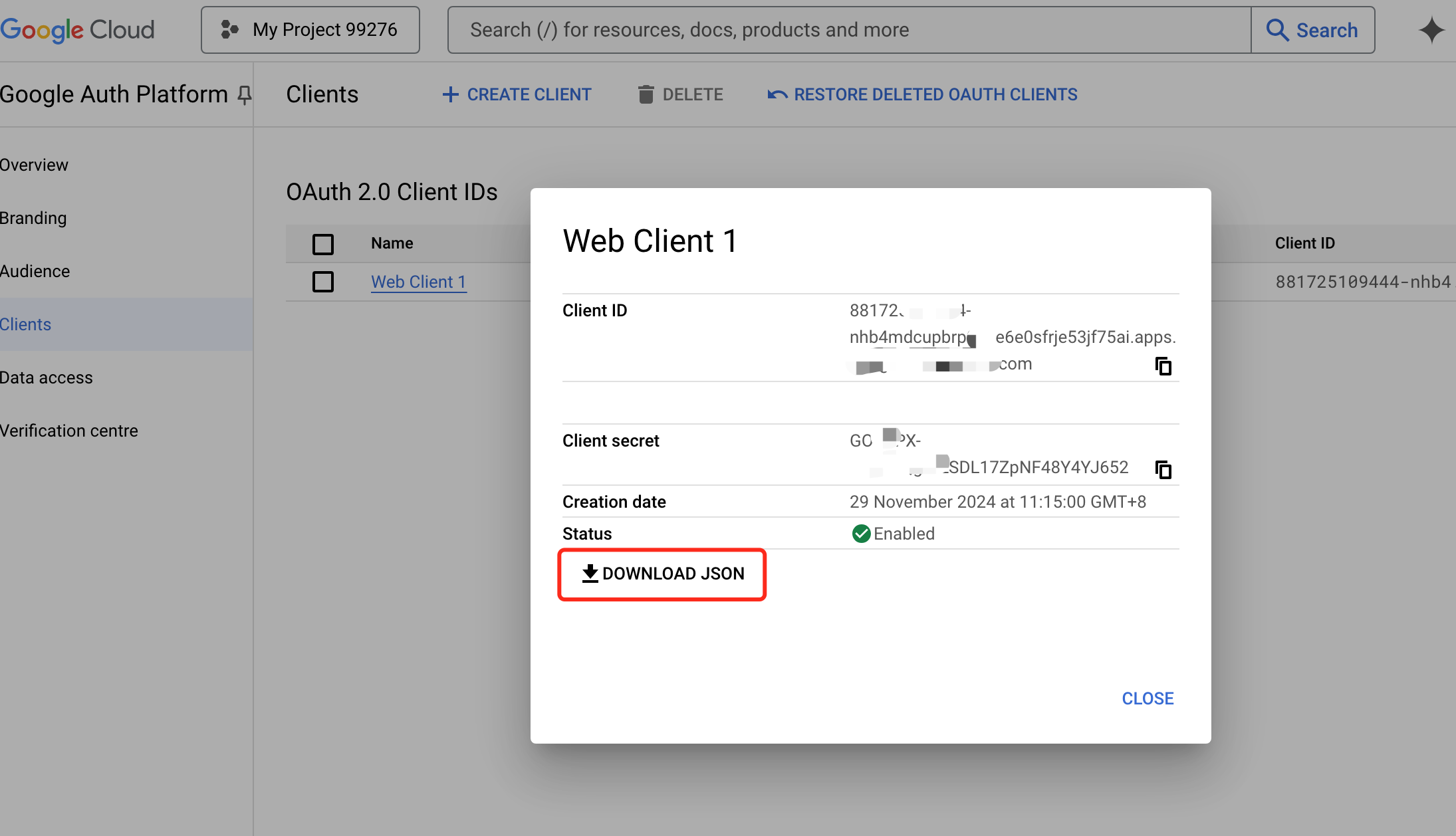Open the My Project 99276 project picker

pyautogui.click(x=310, y=30)
